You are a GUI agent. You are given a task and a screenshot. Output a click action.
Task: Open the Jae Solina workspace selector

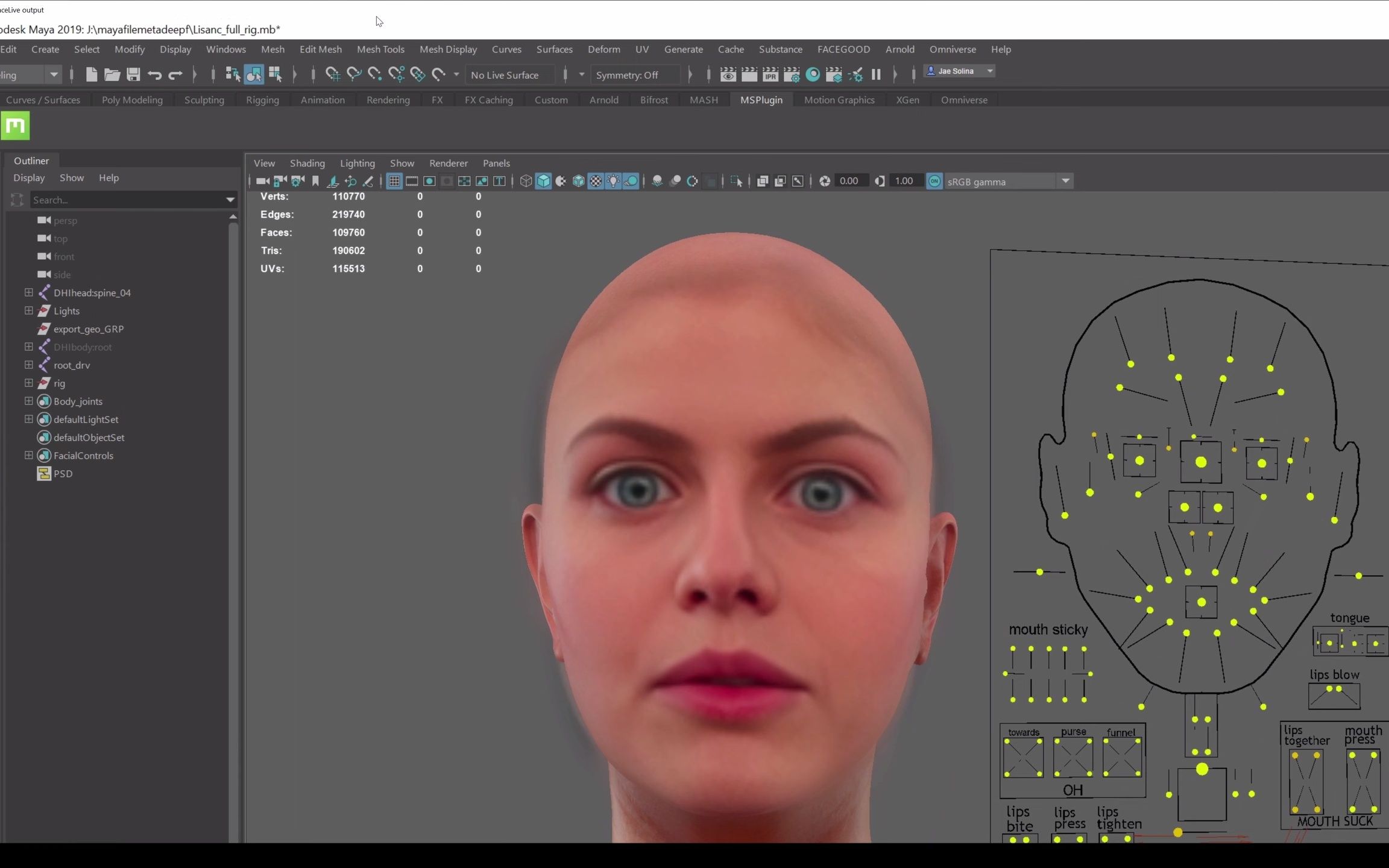[x=959, y=71]
